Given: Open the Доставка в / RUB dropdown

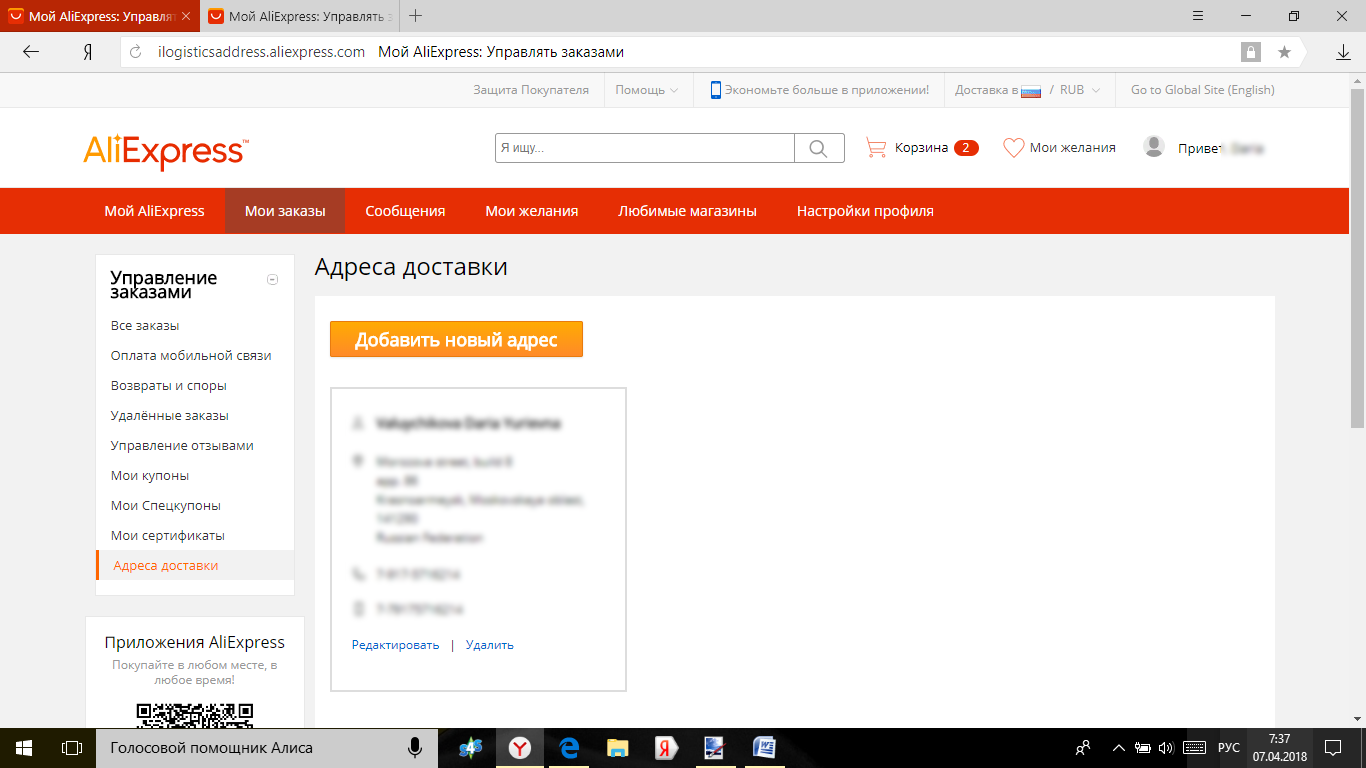Looking at the screenshot, I should (1027, 90).
